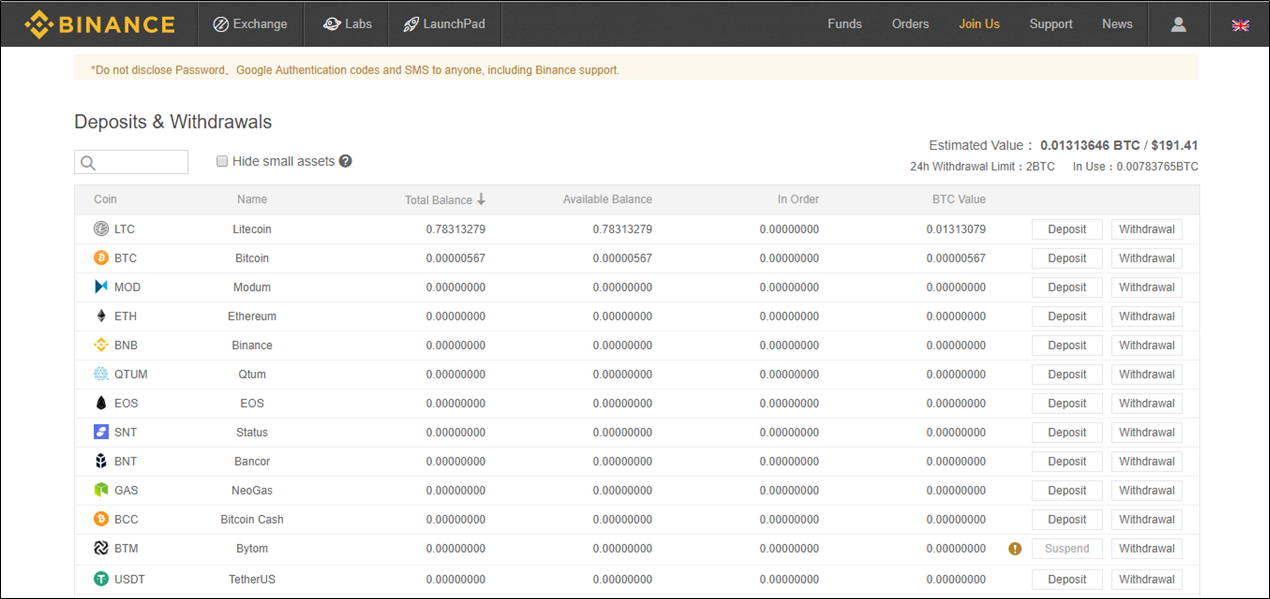Image resolution: width=1270 pixels, height=599 pixels.
Task: Click the Exchange icon in the header
Action: pos(221,24)
